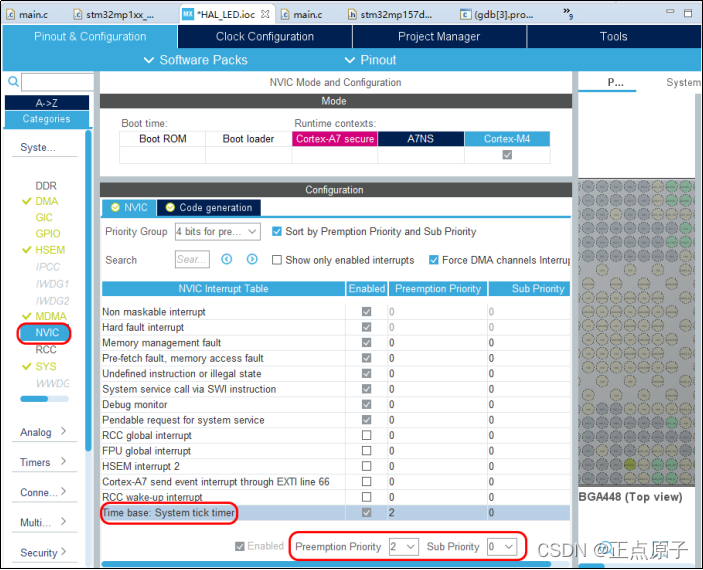The height and width of the screenshot is (570, 703).
Task: Close the HAL_LED.ioc editor tab
Action: (x=265, y=14)
